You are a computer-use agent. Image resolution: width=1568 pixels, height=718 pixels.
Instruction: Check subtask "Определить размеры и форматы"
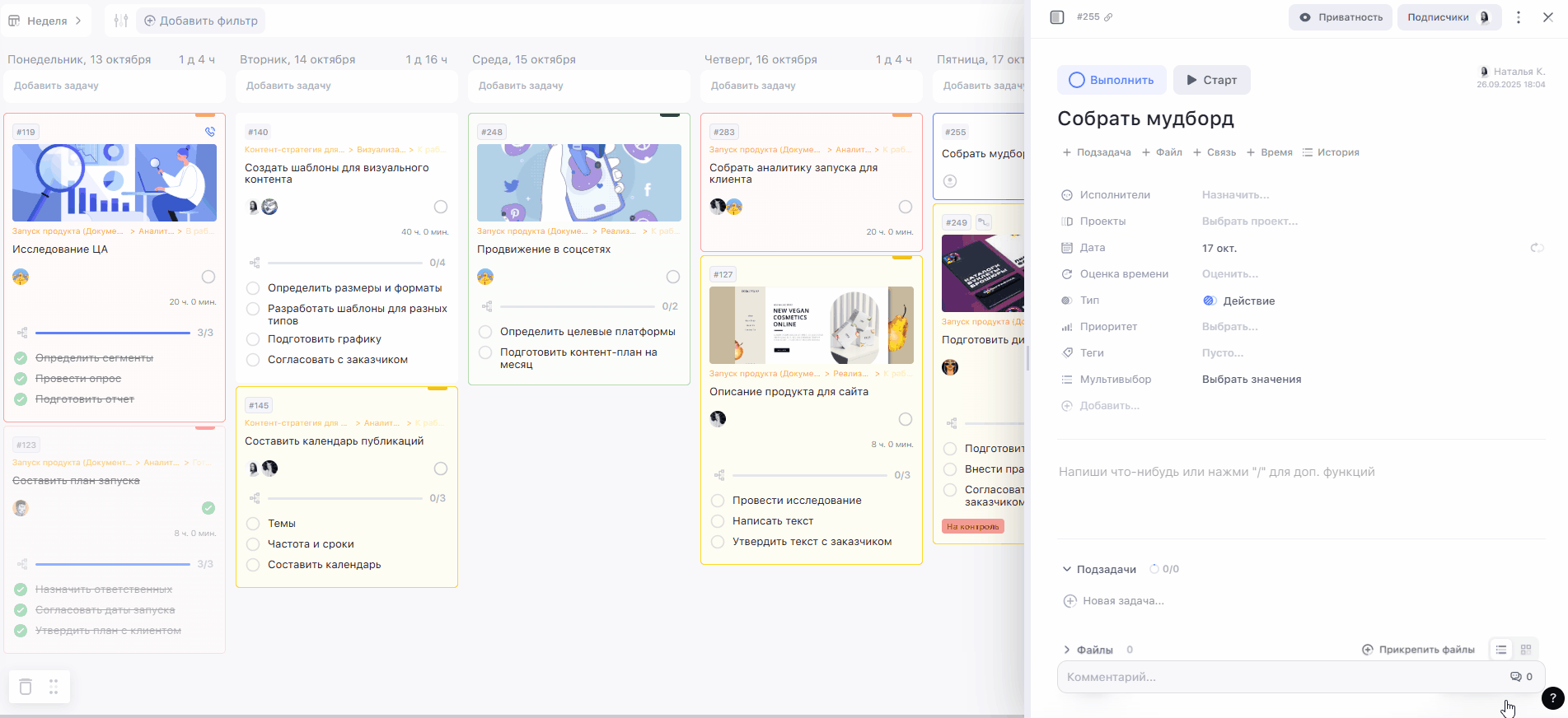[253, 288]
